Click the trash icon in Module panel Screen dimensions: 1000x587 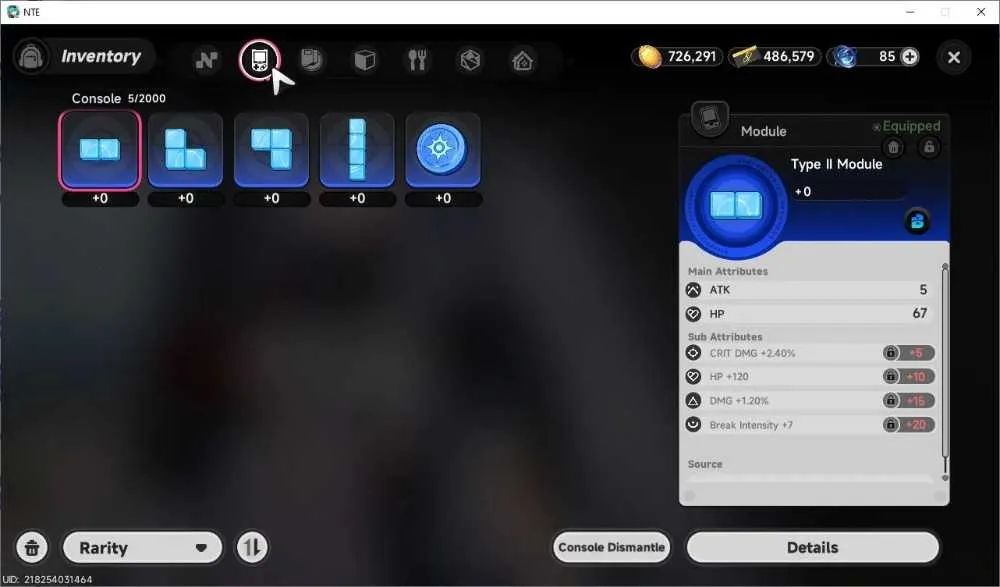[893, 147]
